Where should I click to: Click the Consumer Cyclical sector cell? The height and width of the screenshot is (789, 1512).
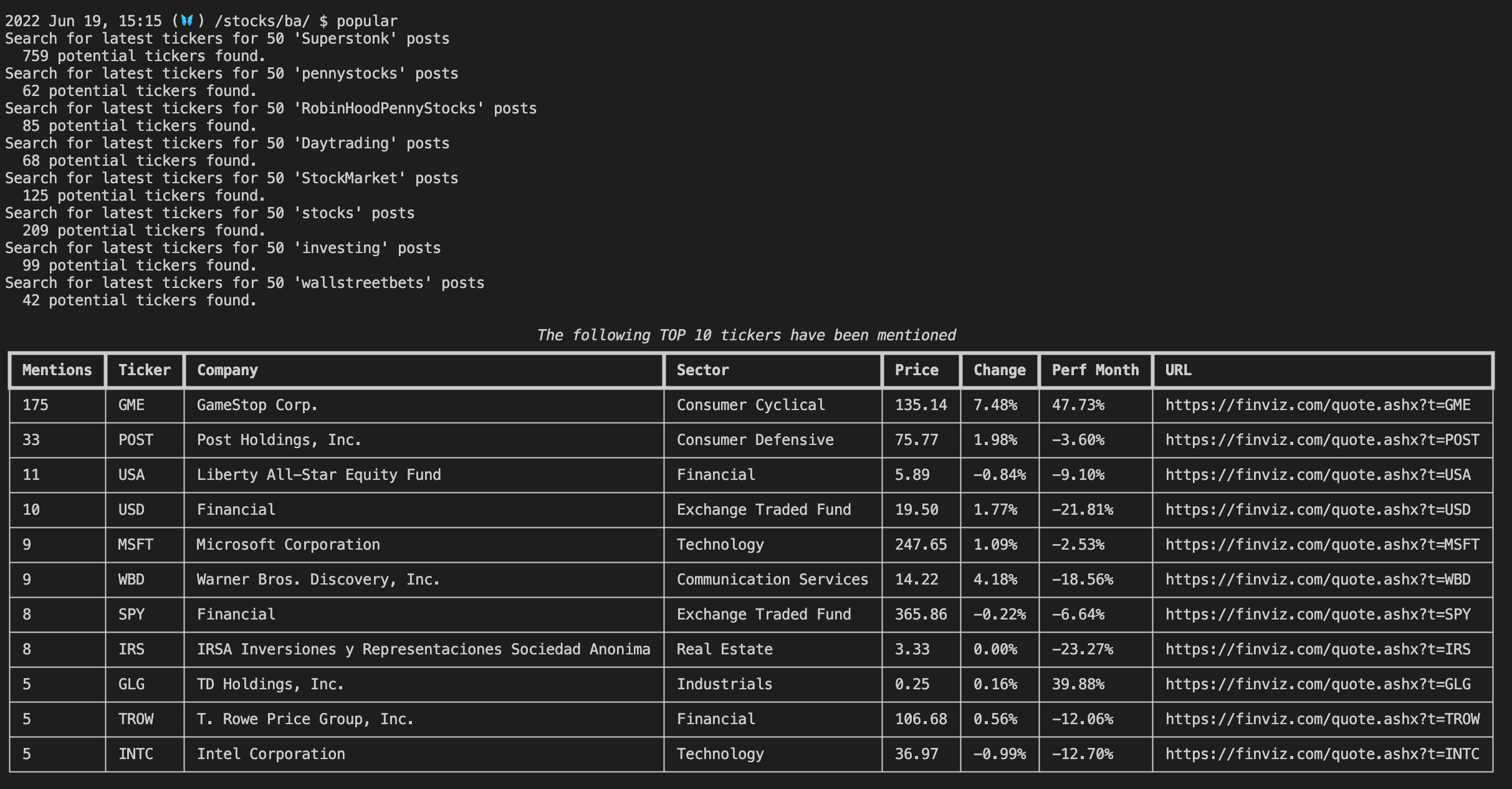(x=750, y=405)
